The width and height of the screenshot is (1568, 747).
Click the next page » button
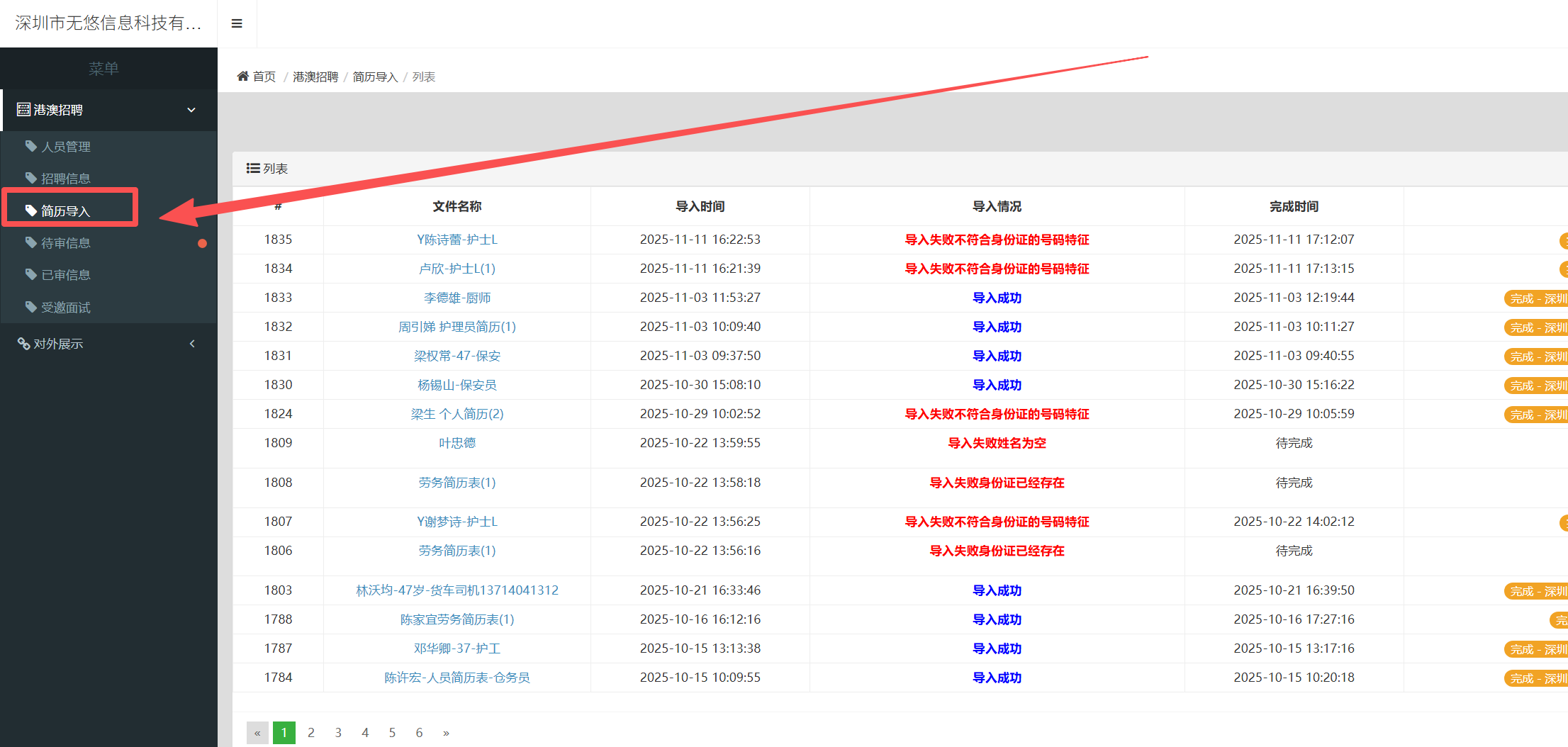[x=446, y=732]
